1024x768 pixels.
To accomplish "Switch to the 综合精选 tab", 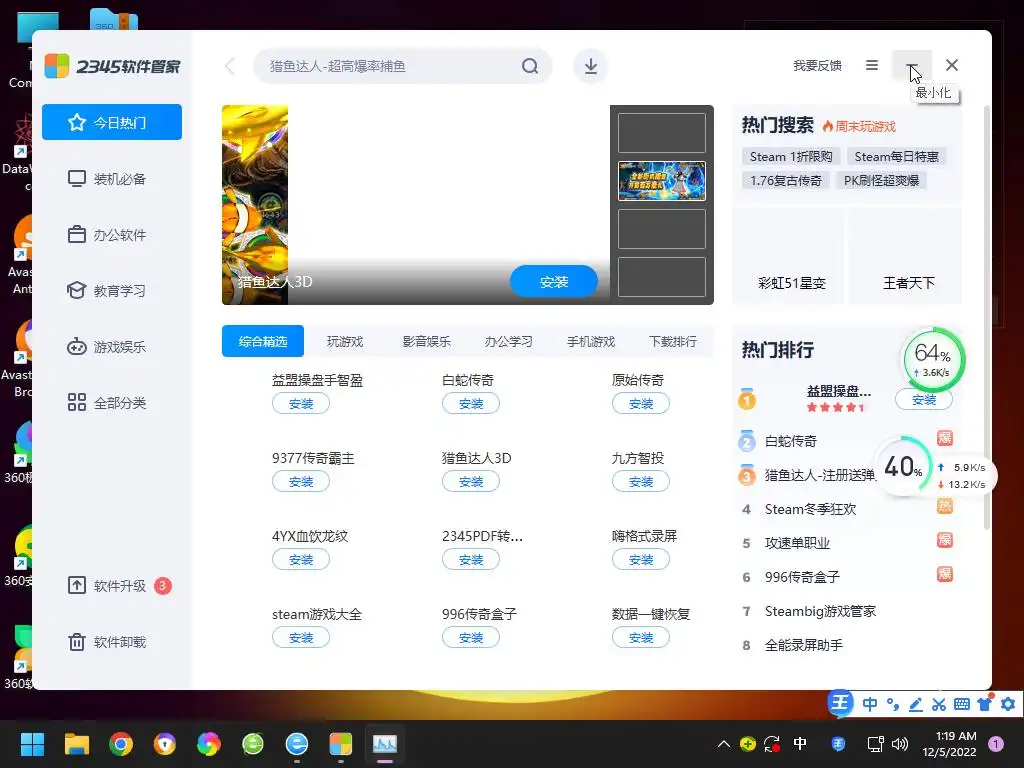I will click(x=263, y=341).
